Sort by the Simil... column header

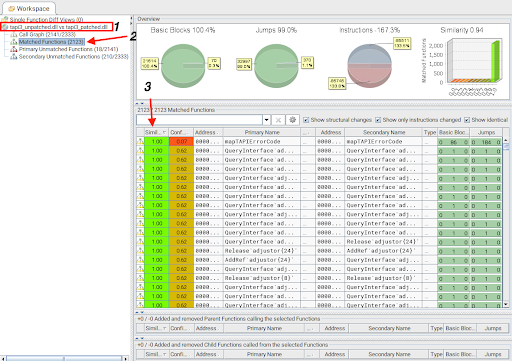[x=156, y=132]
